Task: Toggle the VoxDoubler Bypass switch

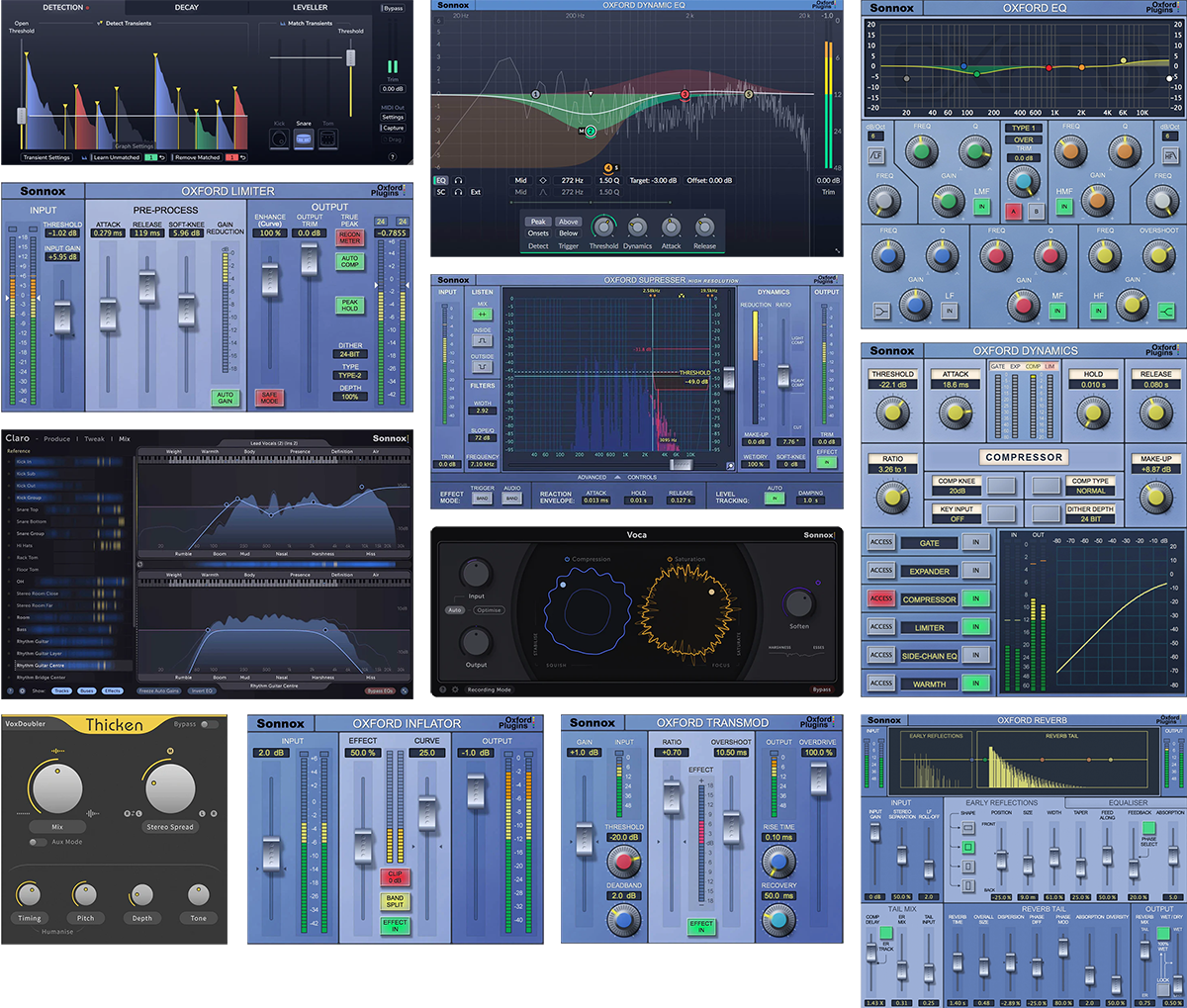Action: (209, 724)
